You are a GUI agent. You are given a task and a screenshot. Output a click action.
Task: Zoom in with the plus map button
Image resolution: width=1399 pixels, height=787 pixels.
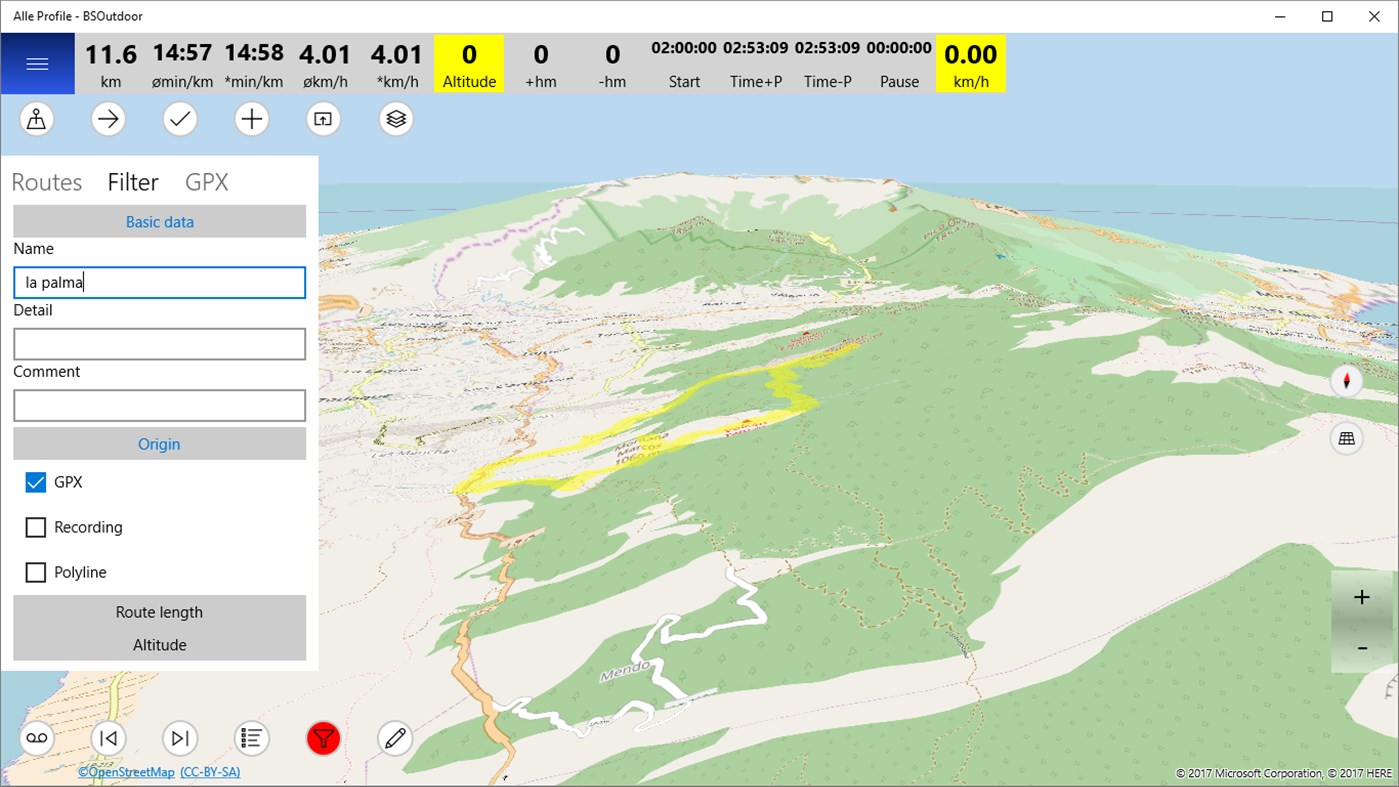point(1361,597)
